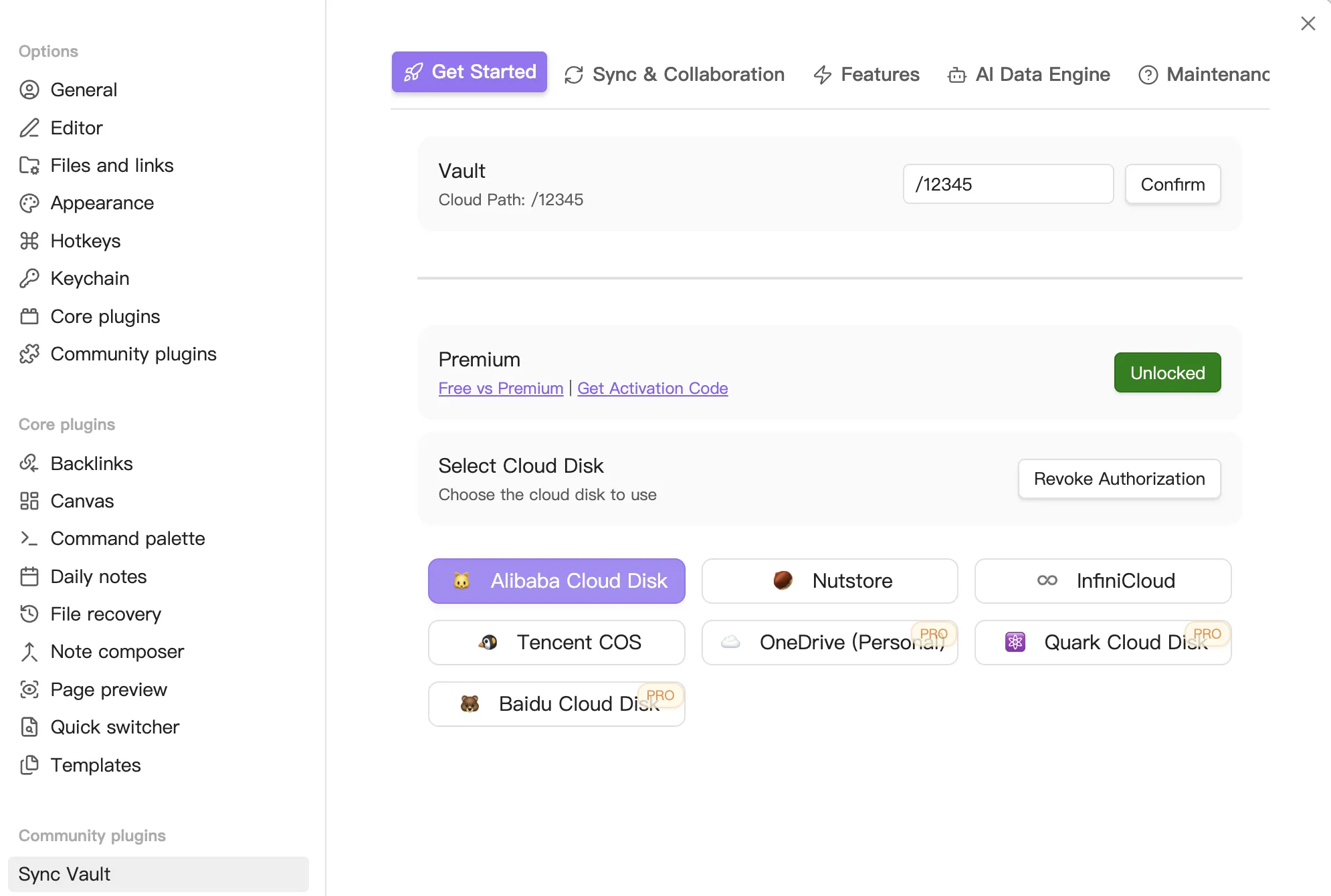This screenshot has width=1331, height=896.
Task: Open the Daily notes plugin settings
Action: click(x=159, y=576)
